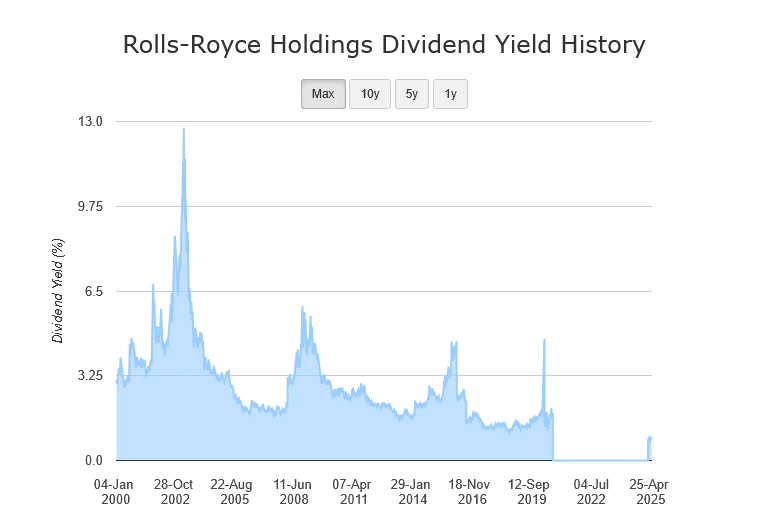Image resolution: width=768 pixels, height=520 pixels.
Task: Click the 13.0 y-axis label
Action: point(91,121)
